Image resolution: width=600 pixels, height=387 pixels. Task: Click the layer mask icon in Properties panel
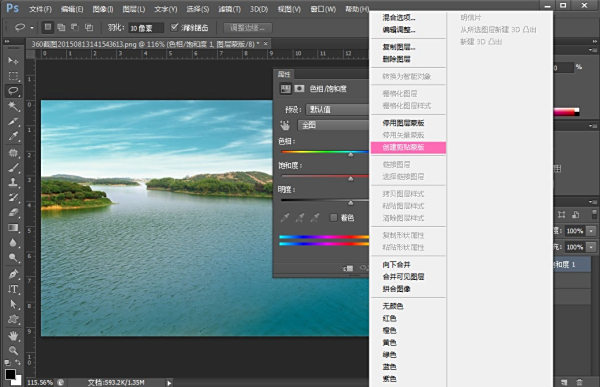[299, 89]
